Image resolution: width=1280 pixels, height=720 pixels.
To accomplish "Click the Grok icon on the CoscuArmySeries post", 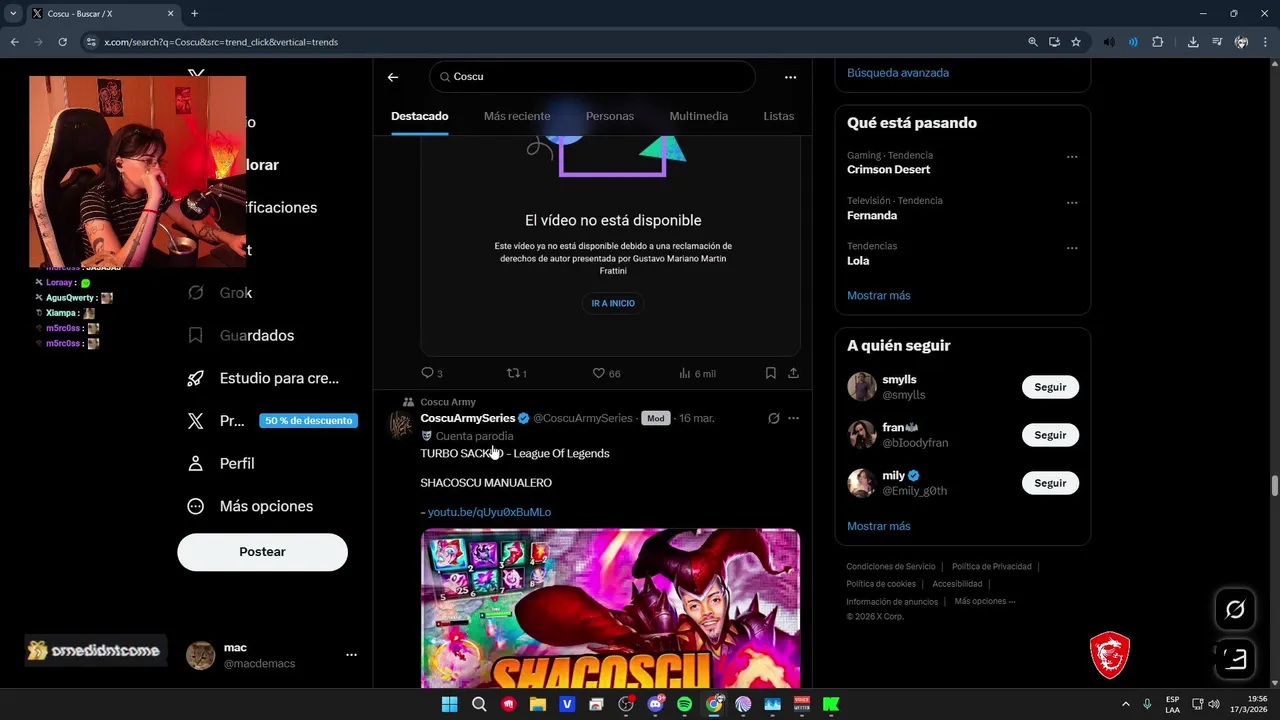I will point(773,418).
